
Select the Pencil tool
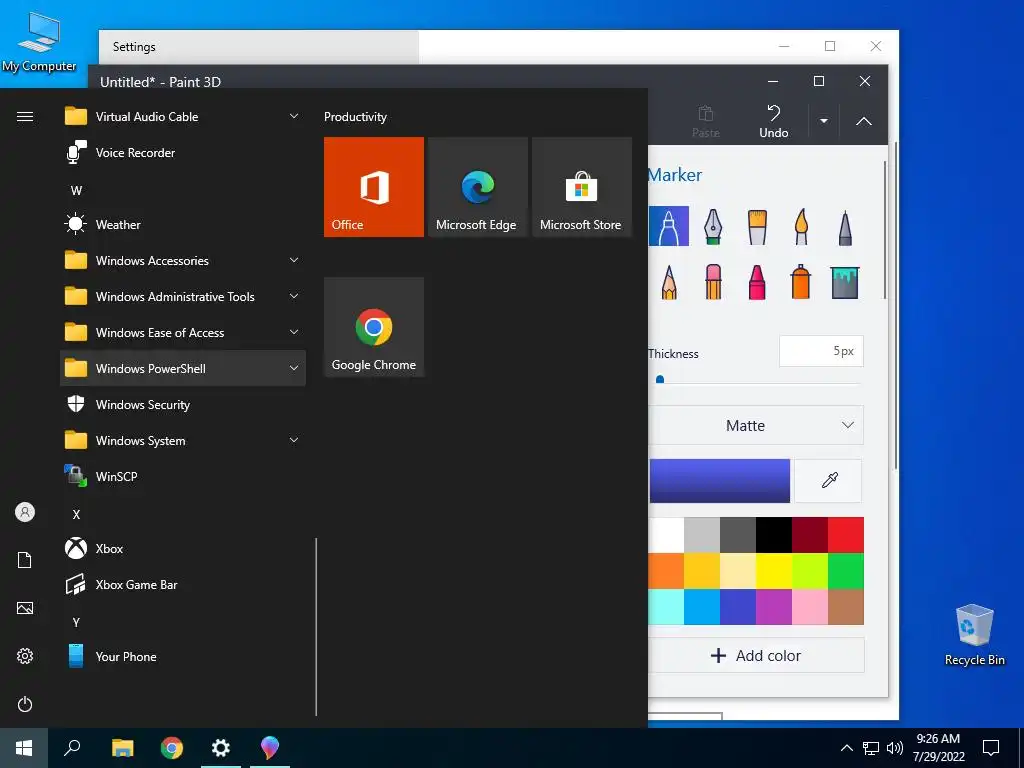[669, 282]
